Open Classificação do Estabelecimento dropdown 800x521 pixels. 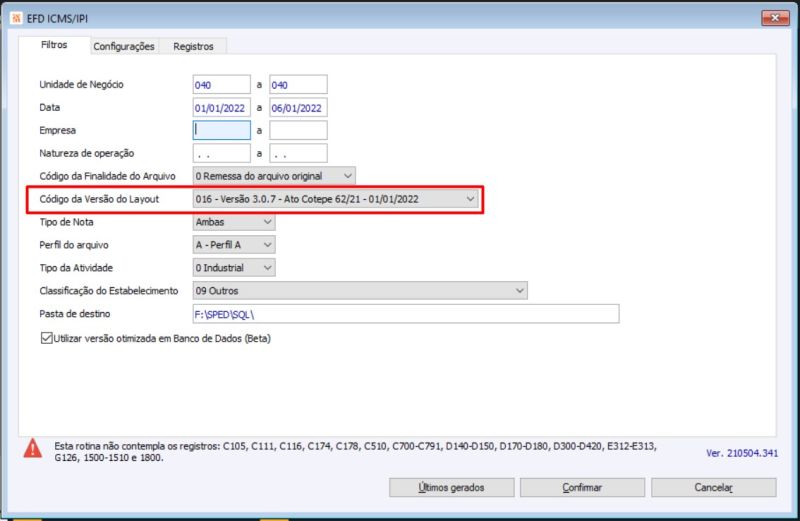[360, 291]
